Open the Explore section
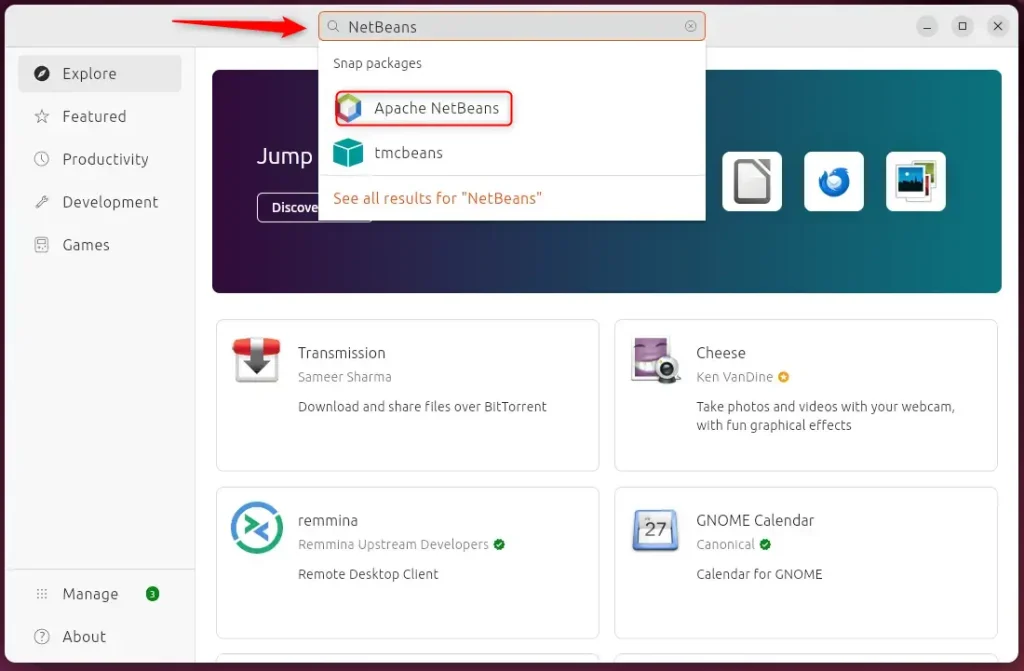Screen dimensions: 1024x671 100,73
